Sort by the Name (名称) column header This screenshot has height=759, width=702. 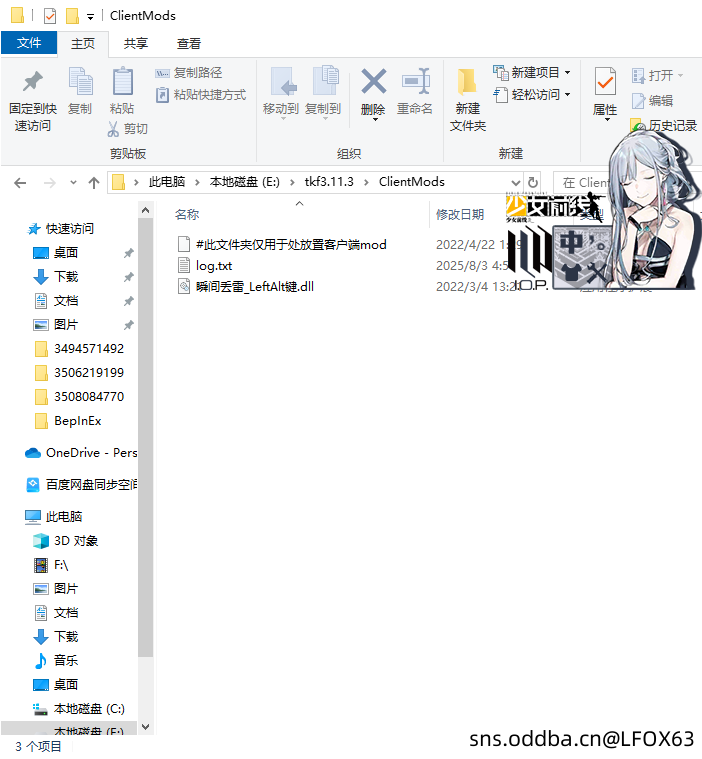(x=187, y=214)
